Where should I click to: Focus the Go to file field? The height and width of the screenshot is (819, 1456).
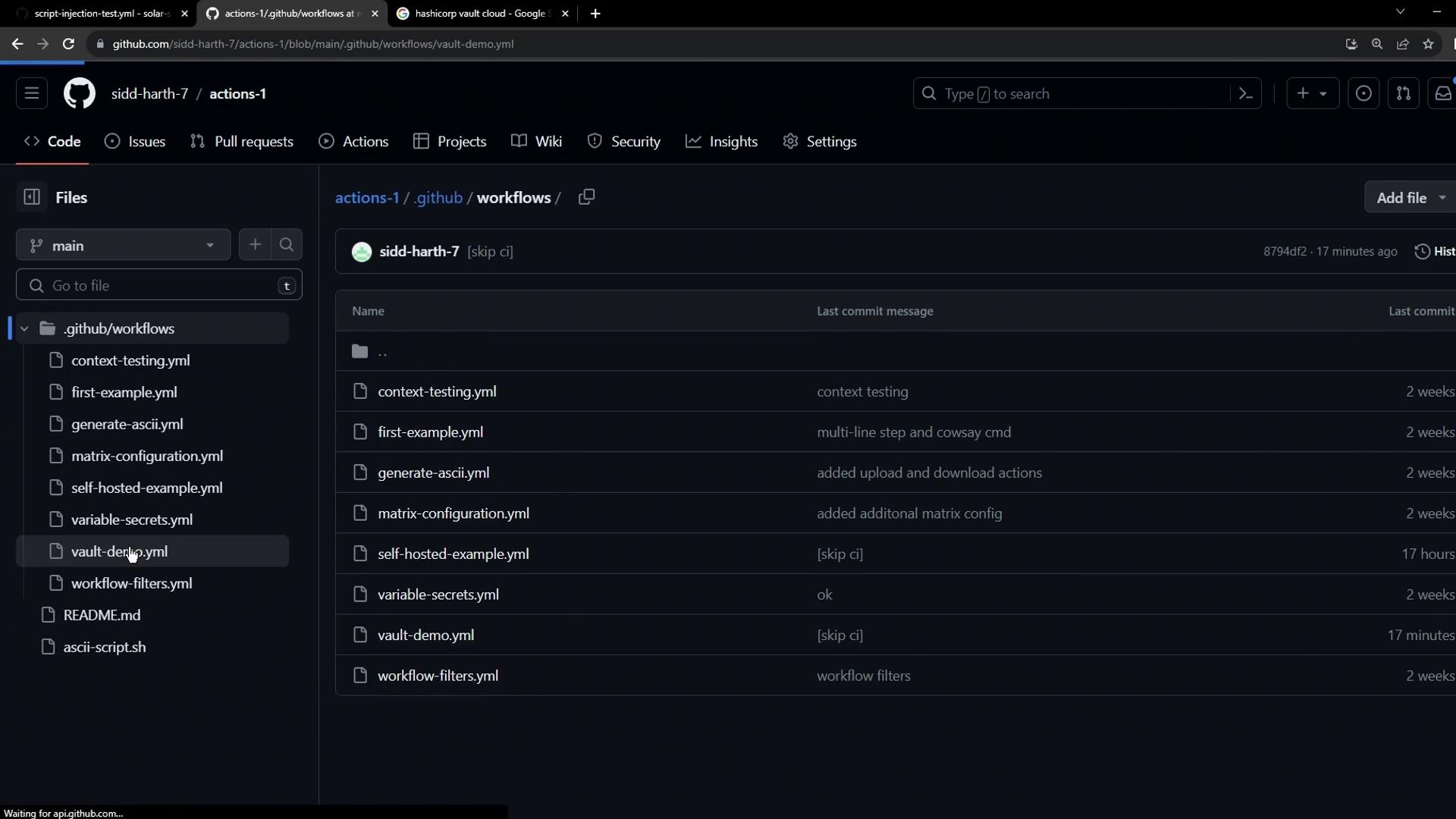tap(159, 286)
